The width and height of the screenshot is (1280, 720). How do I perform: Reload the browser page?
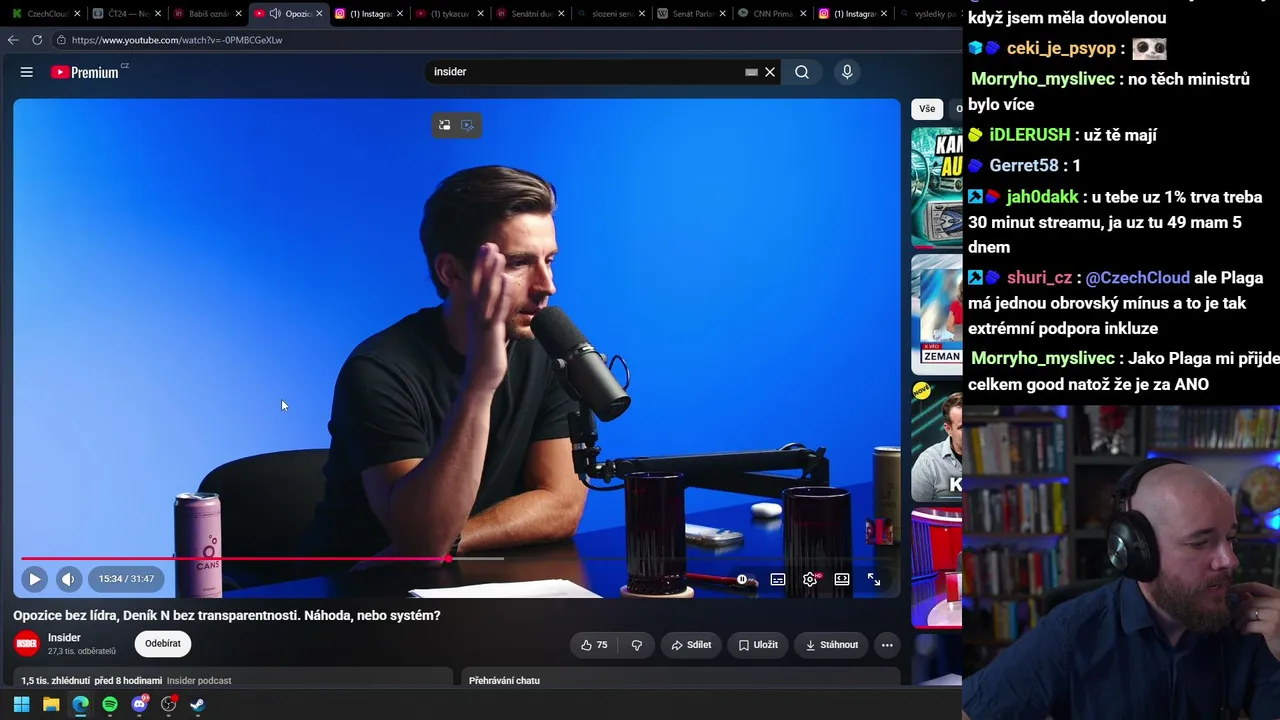pyautogui.click(x=37, y=40)
